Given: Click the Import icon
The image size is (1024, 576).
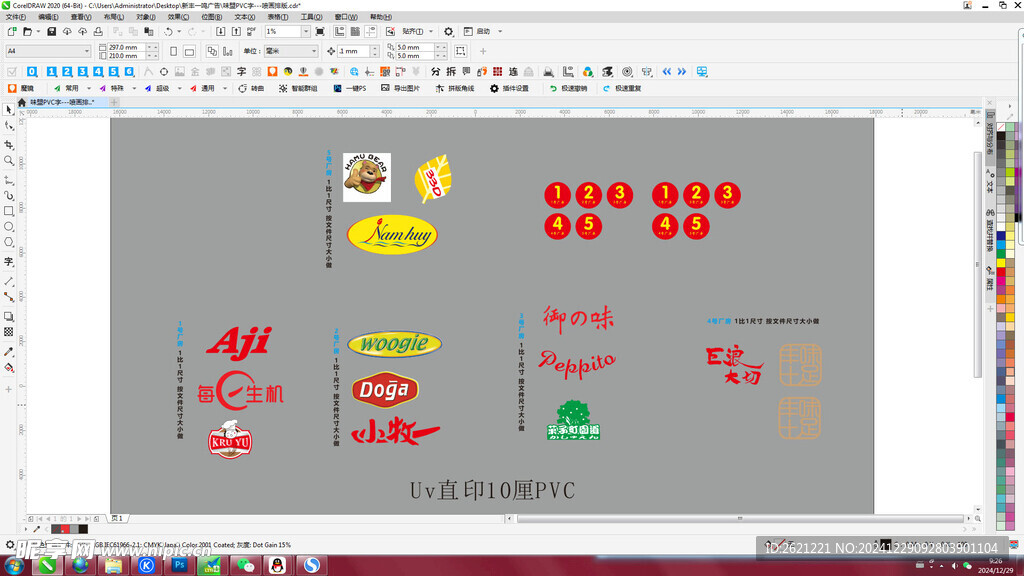Looking at the screenshot, I should [220, 31].
